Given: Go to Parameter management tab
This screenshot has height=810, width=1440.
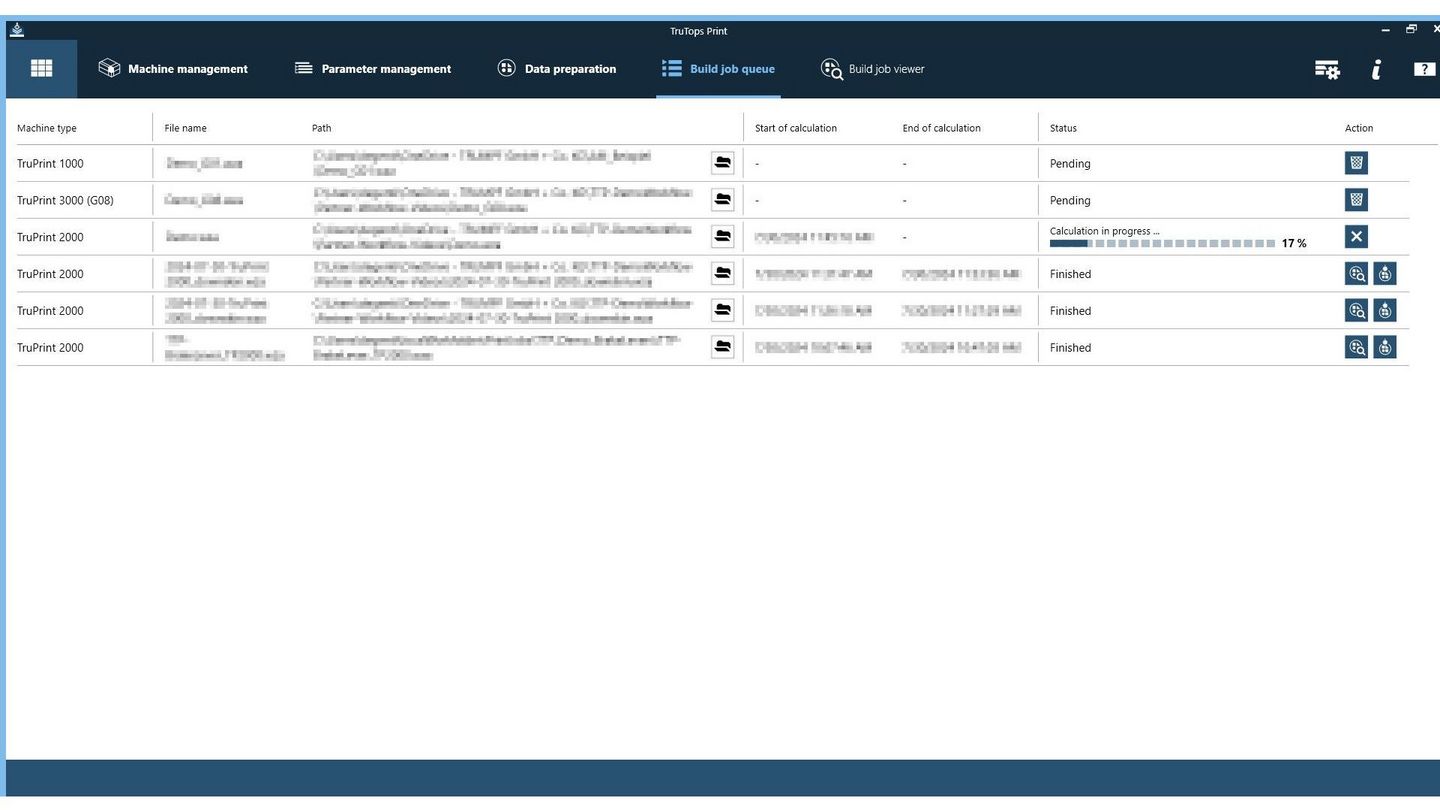Looking at the screenshot, I should coord(373,69).
